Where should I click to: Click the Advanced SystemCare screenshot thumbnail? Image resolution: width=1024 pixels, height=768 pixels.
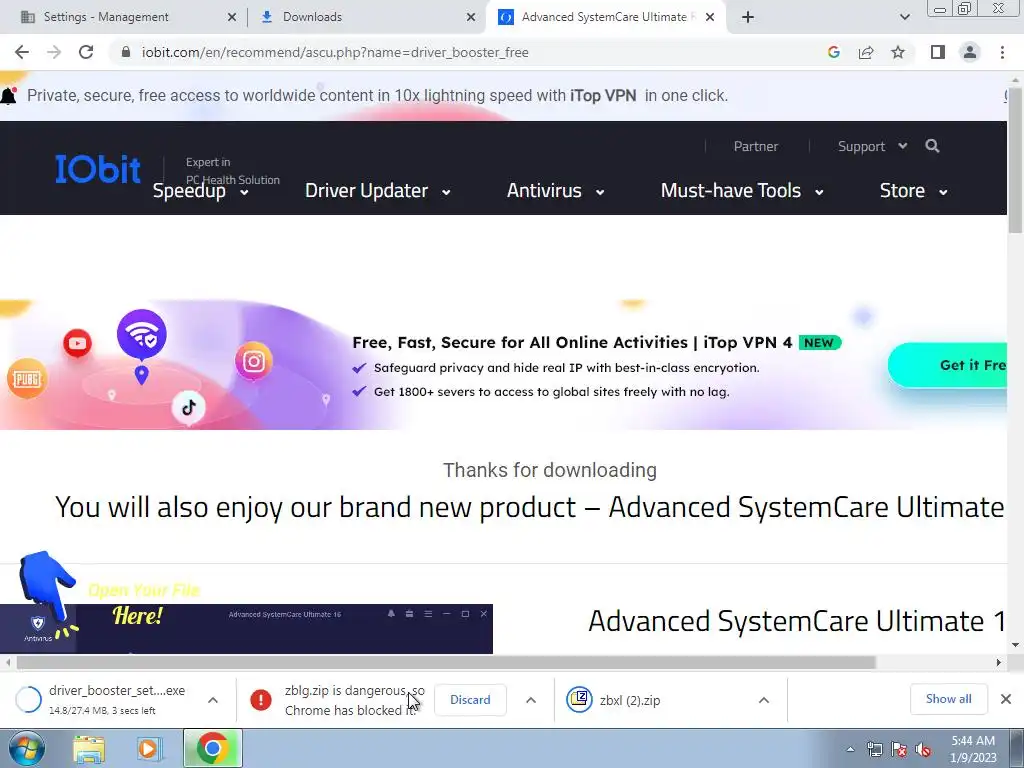tap(246, 628)
